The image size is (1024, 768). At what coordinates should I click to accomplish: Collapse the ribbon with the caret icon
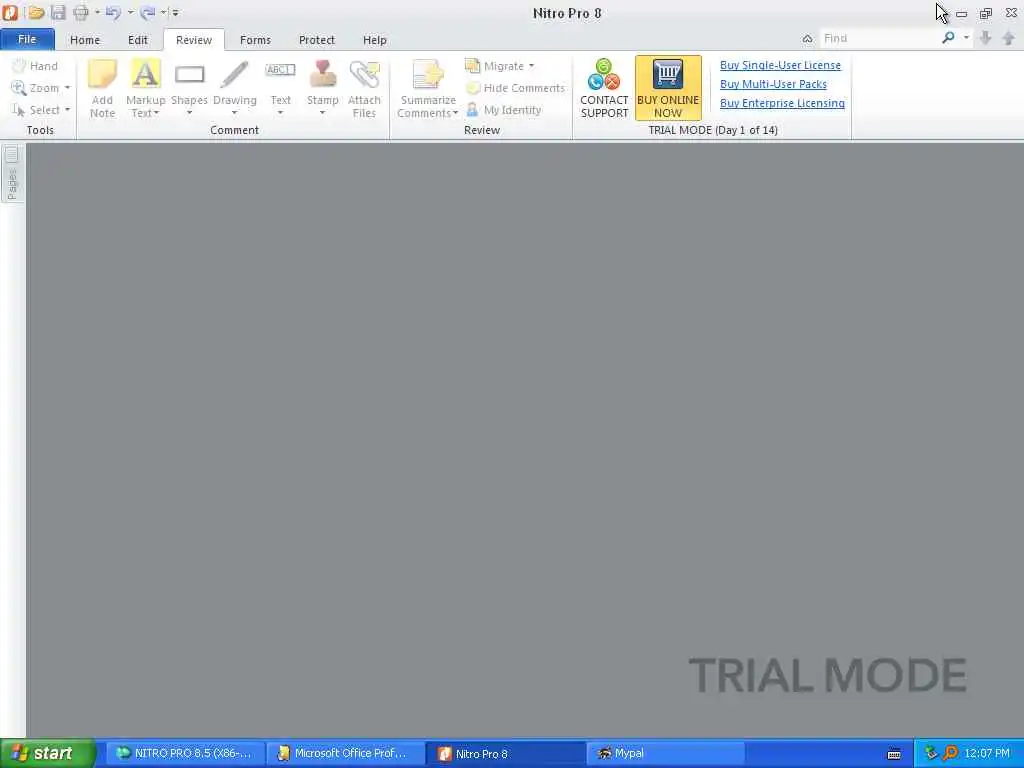808,39
